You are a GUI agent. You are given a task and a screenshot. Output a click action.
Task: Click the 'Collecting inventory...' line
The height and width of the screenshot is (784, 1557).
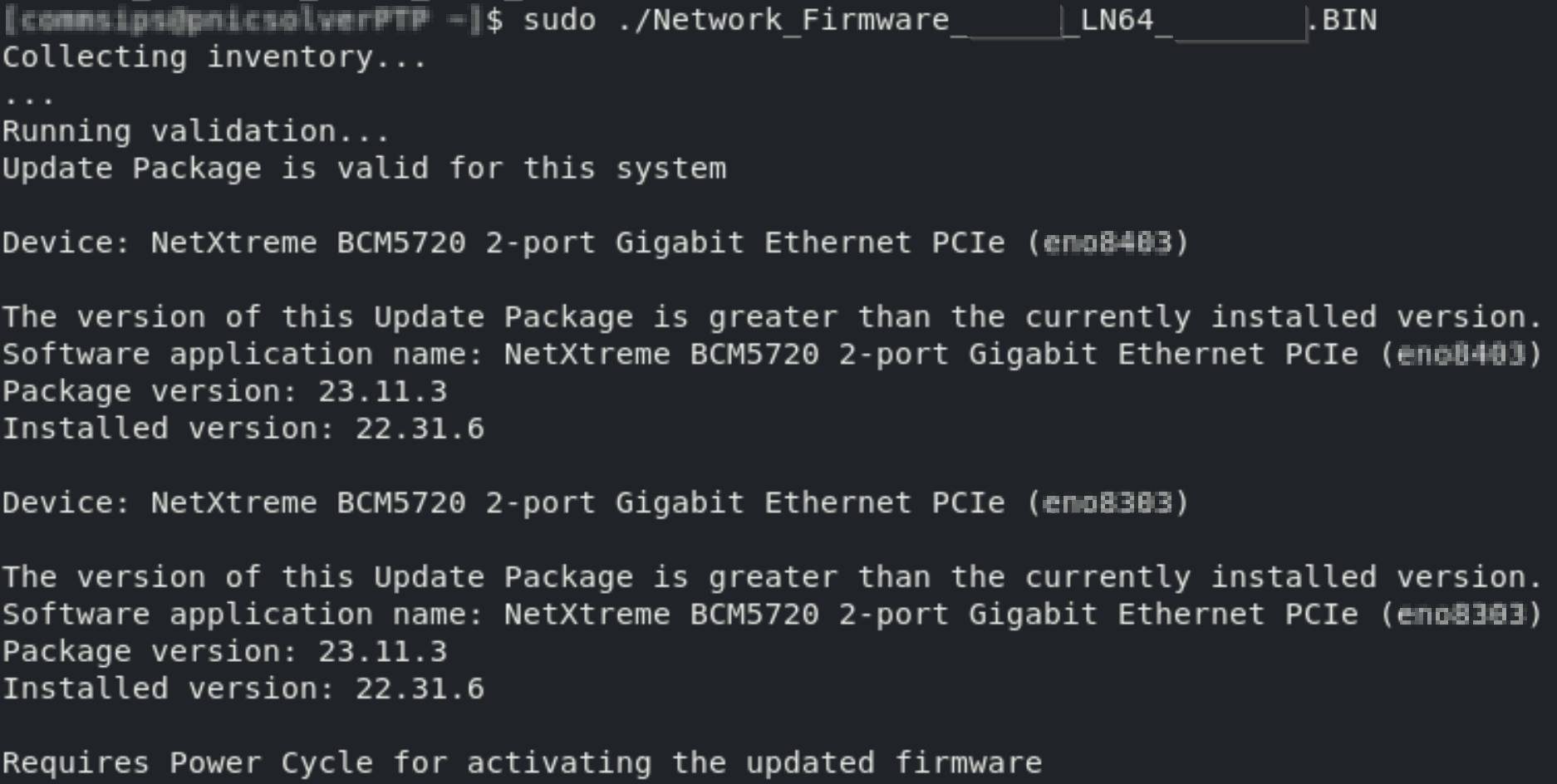tap(214, 57)
